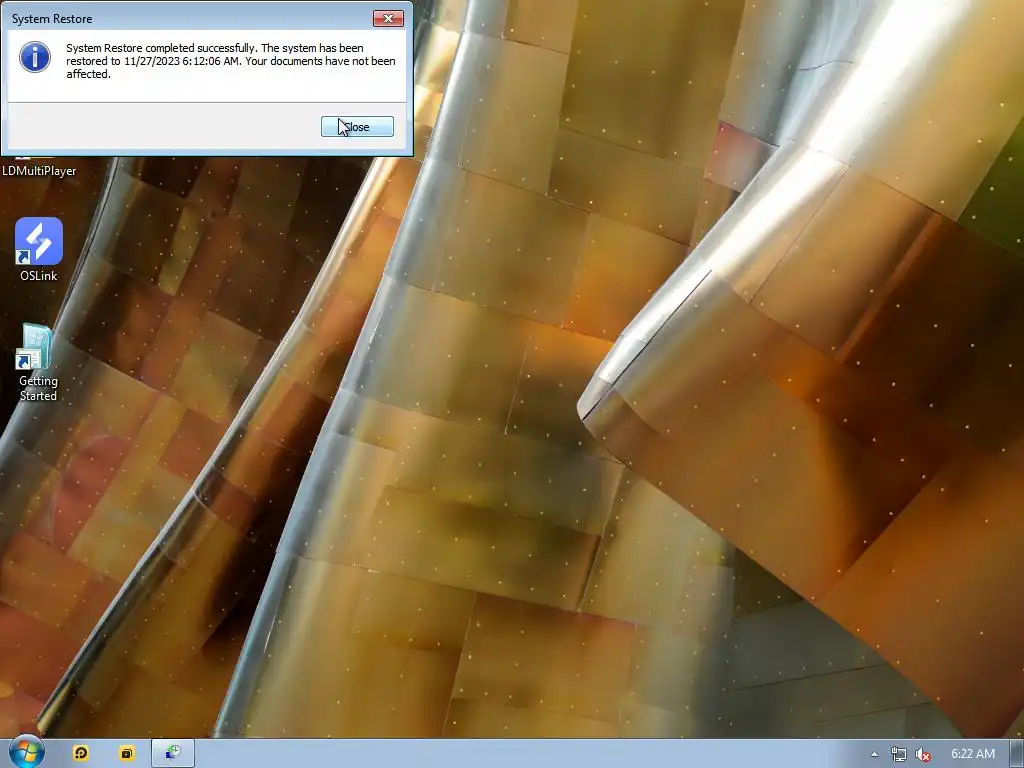This screenshot has height=768, width=1024.
Task: Click the Show desktop strip at taskbar end
Action: click(1017, 754)
